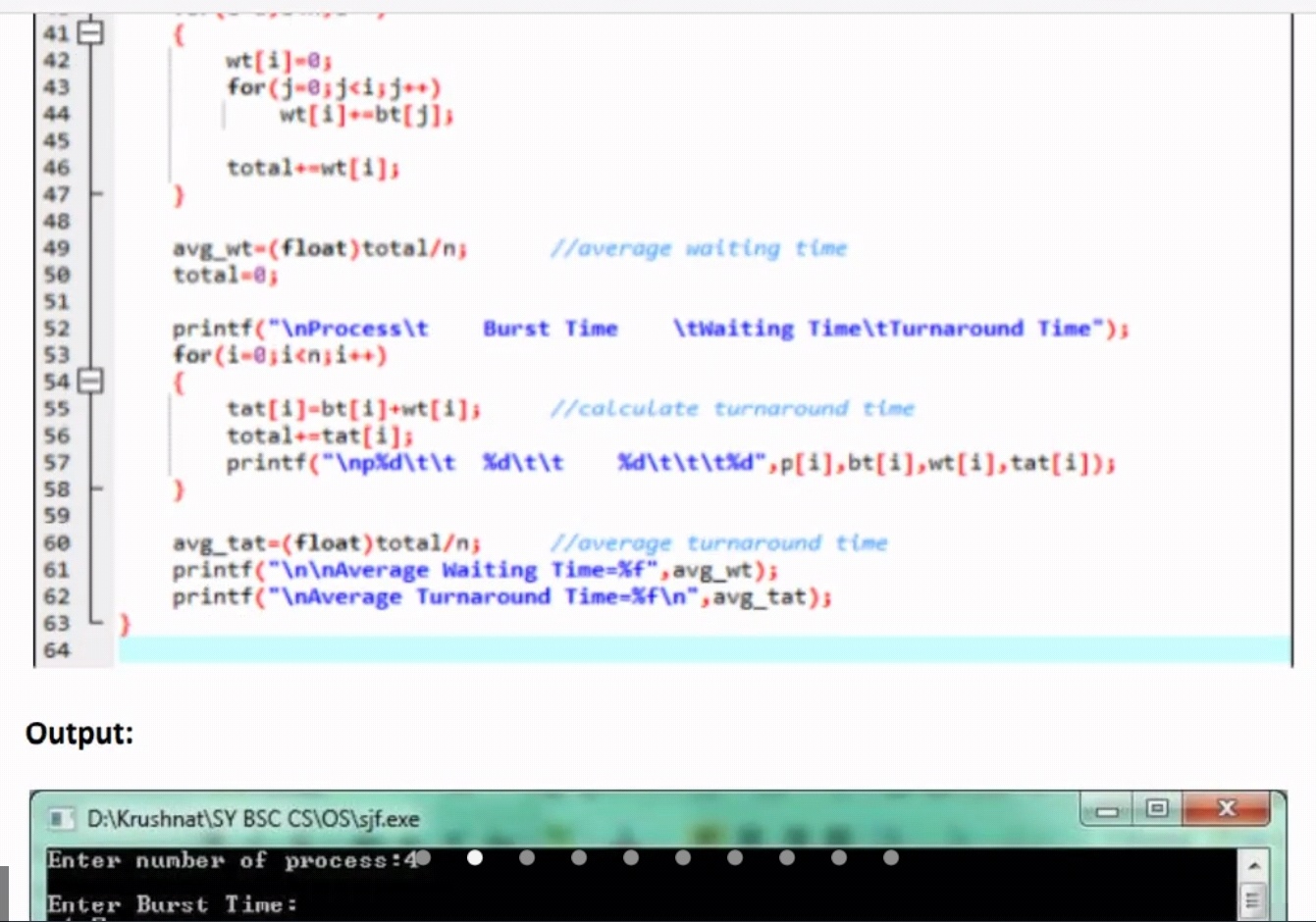Minimize the sjf.exe console window
The height and width of the screenshot is (922, 1316).
point(1108,810)
